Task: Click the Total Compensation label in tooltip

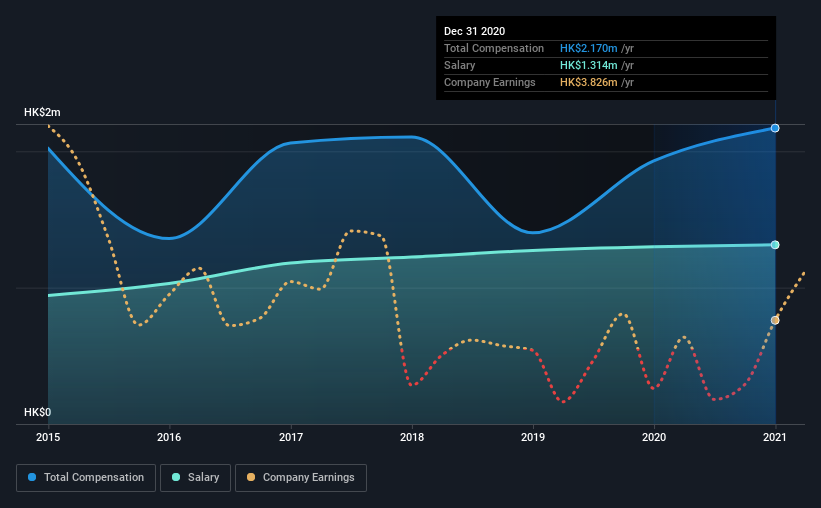Action: pyautogui.click(x=494, y=48)
